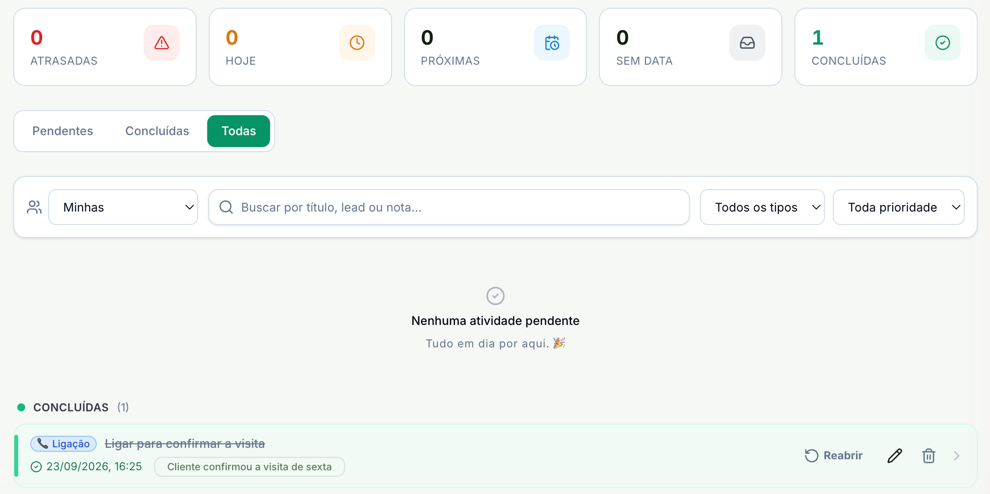Click the 23/09/2026, 16:25 date text
990x494 pixels.
(x=94, y=467)
